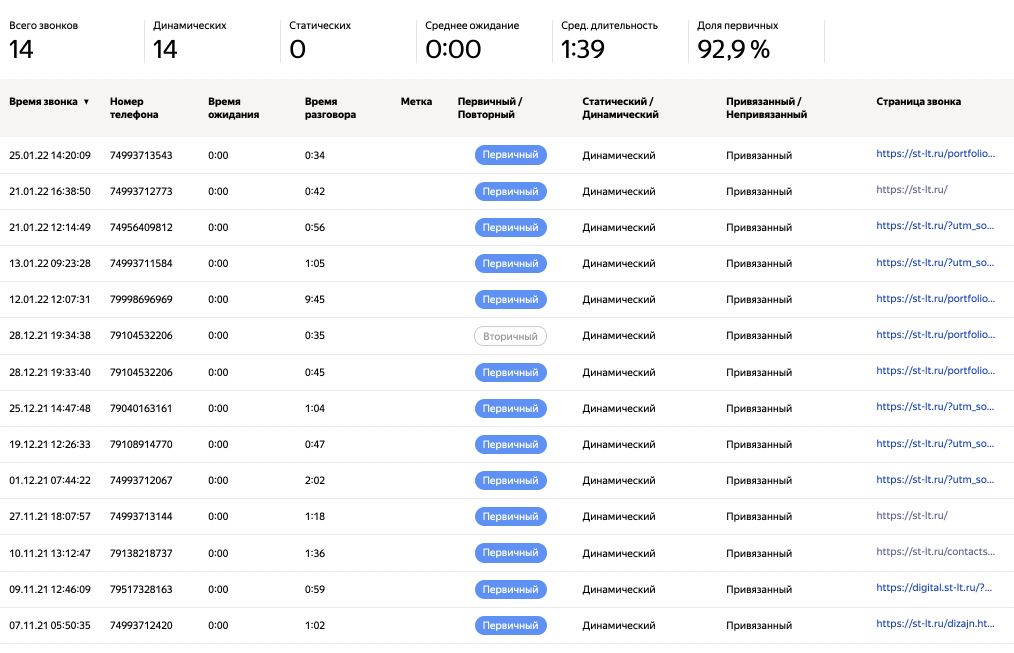This screenshot has height=653, width=1014.
Task: Click the Номер телефона column header
Action: [134, 108]
